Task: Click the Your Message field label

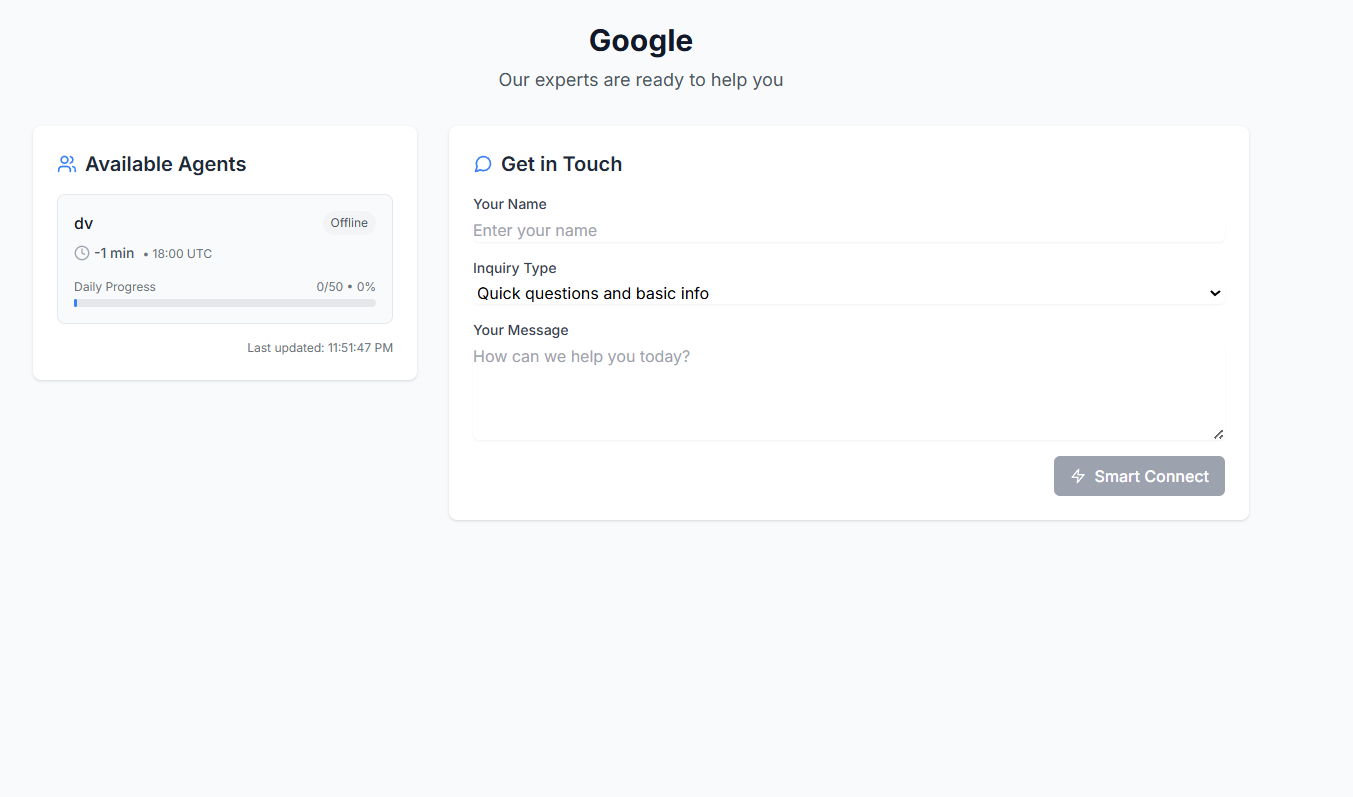Action: coord(520,329)
